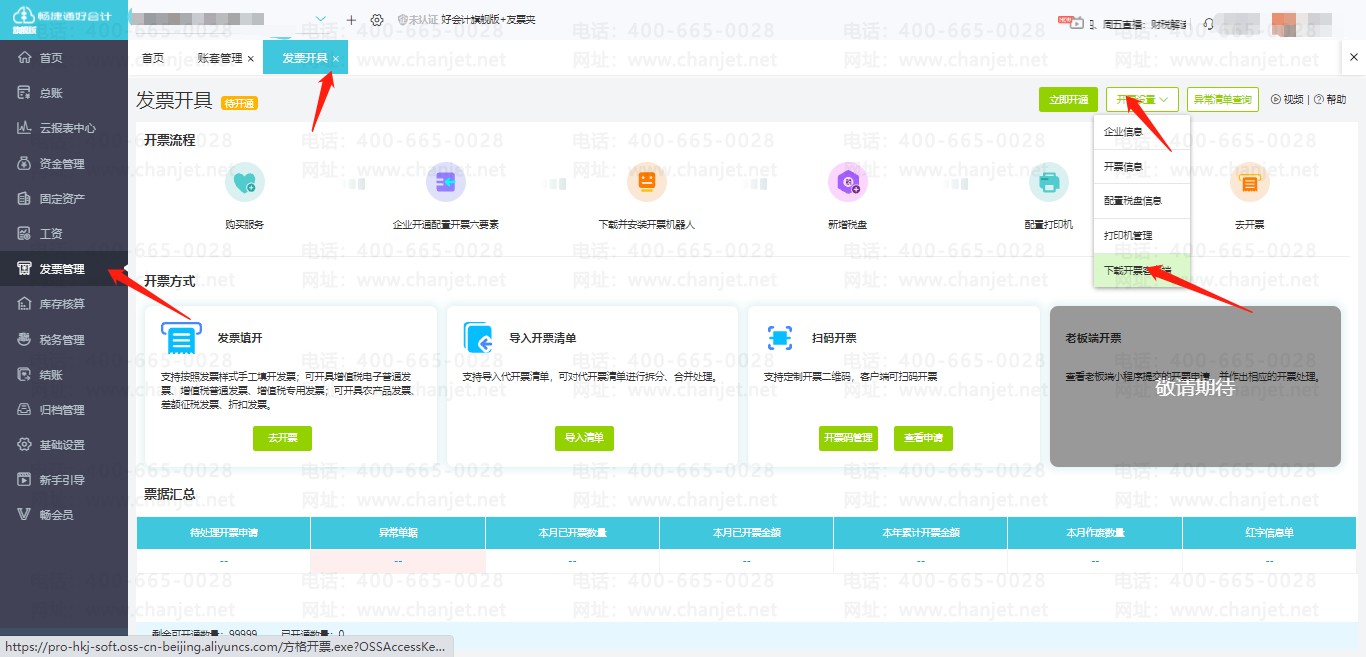
Task: Click the 去开票 receipt icon in flow
Action: 1249,183
